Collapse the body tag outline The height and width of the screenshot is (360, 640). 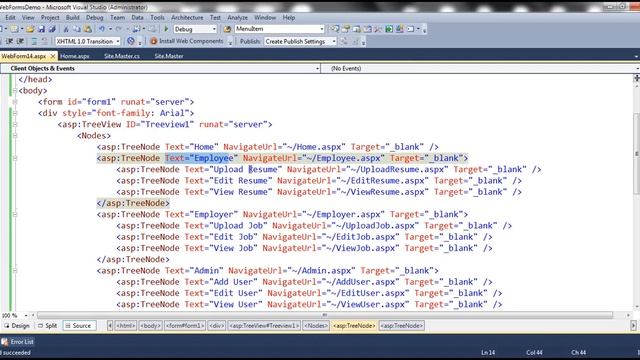tap(15, 91)
